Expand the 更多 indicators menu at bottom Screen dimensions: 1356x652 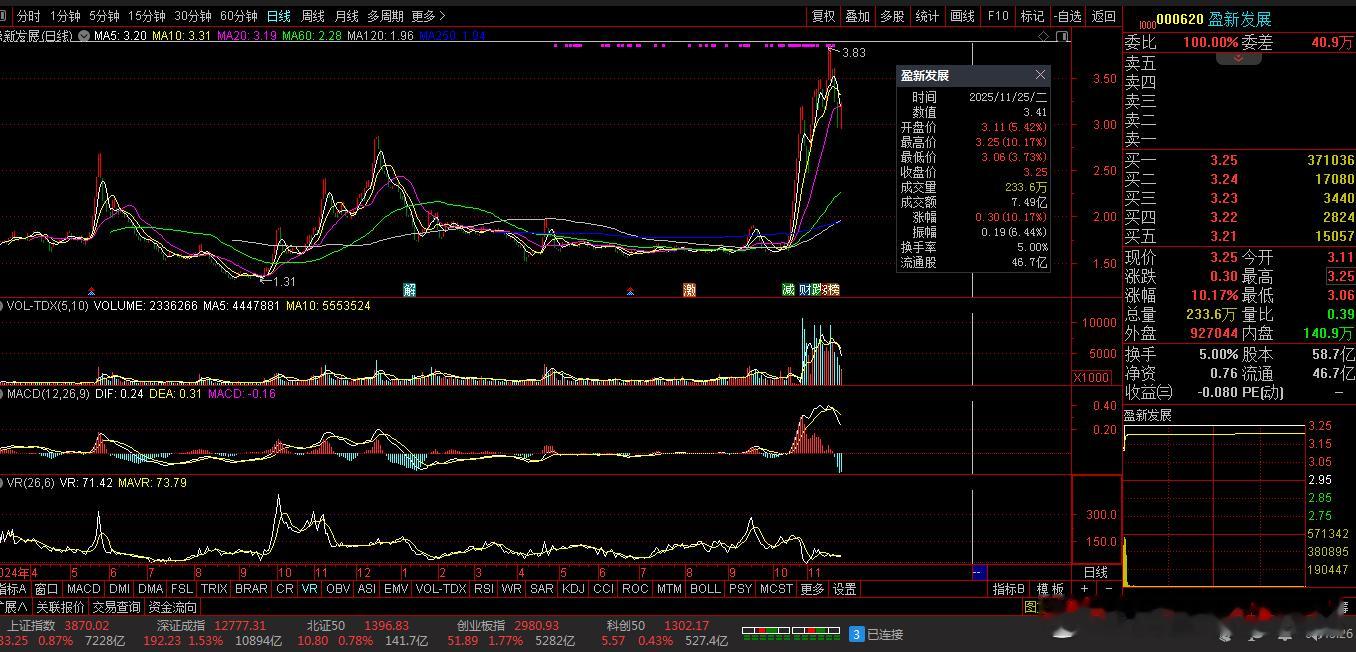click(812, 589)
